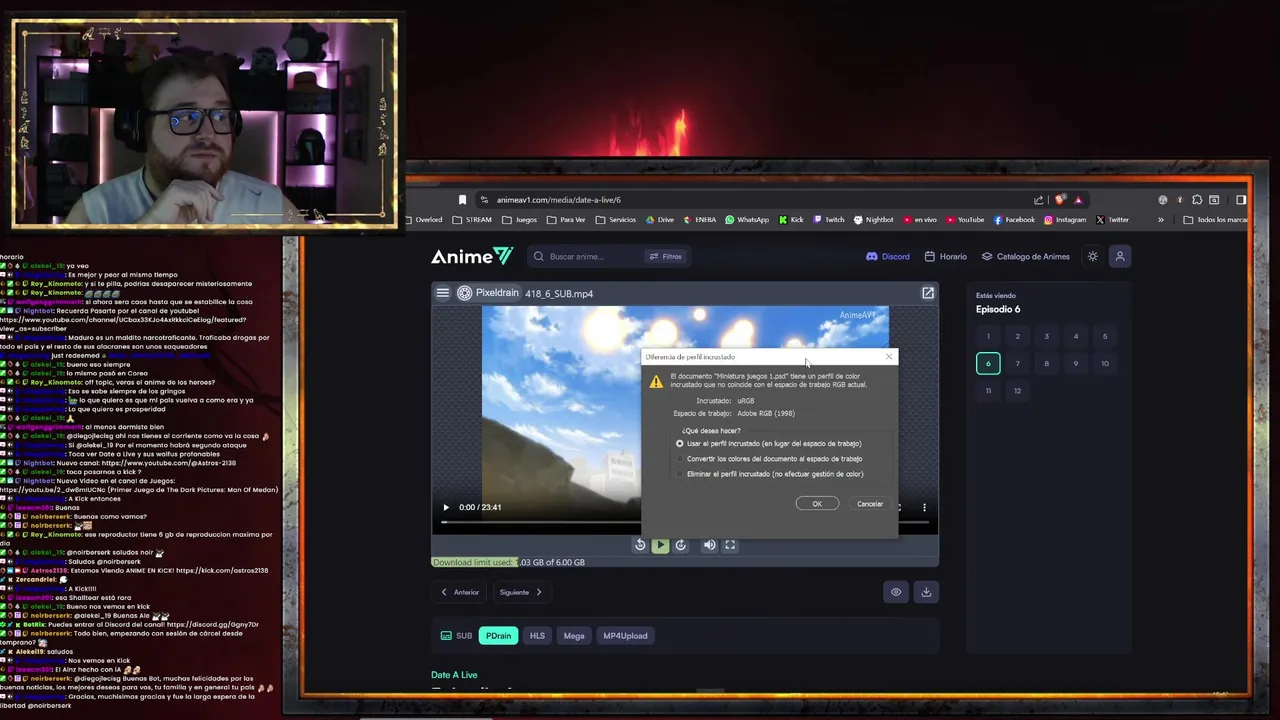1280x720 pixels.
Task: Click the AnimeAV1 logo
Action: tap(472, 256)
